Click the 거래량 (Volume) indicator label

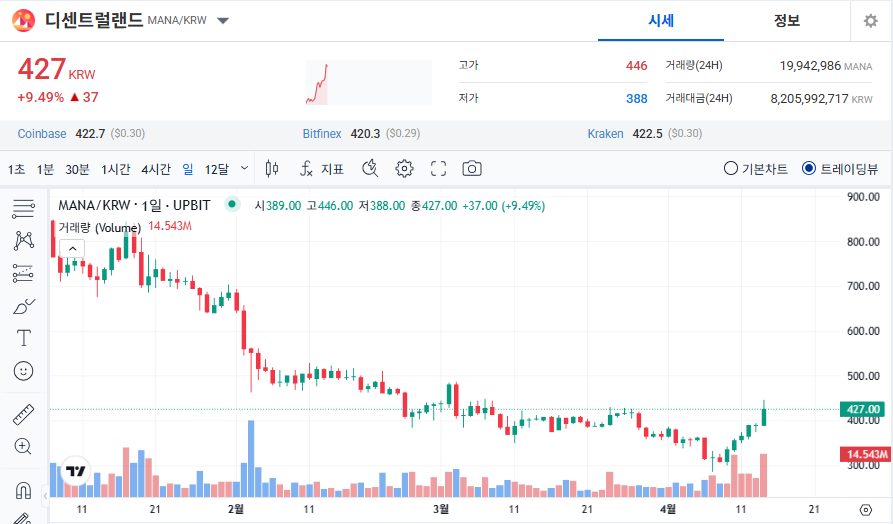(100, 227)
